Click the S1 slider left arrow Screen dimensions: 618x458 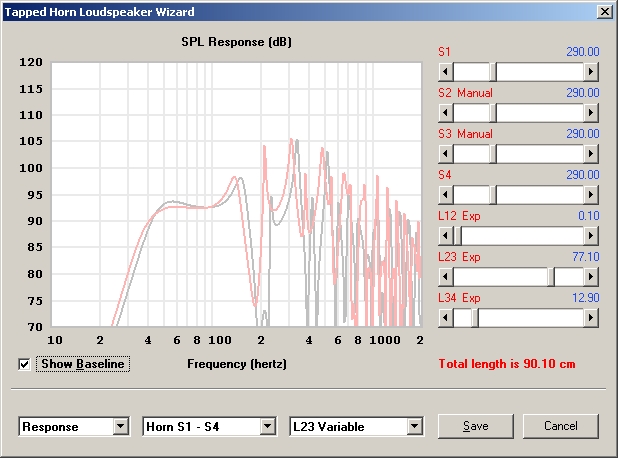click(x=446, y=72)
